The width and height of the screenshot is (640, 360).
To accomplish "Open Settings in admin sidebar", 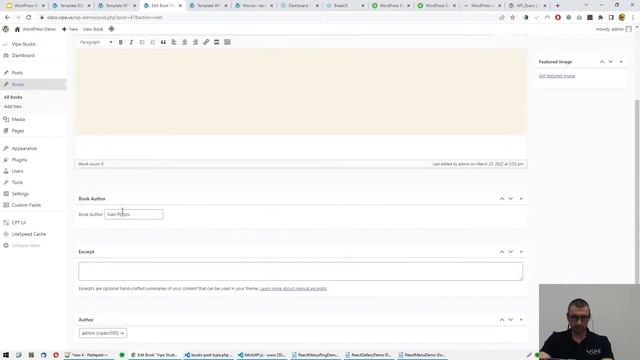I will (20, 194).
